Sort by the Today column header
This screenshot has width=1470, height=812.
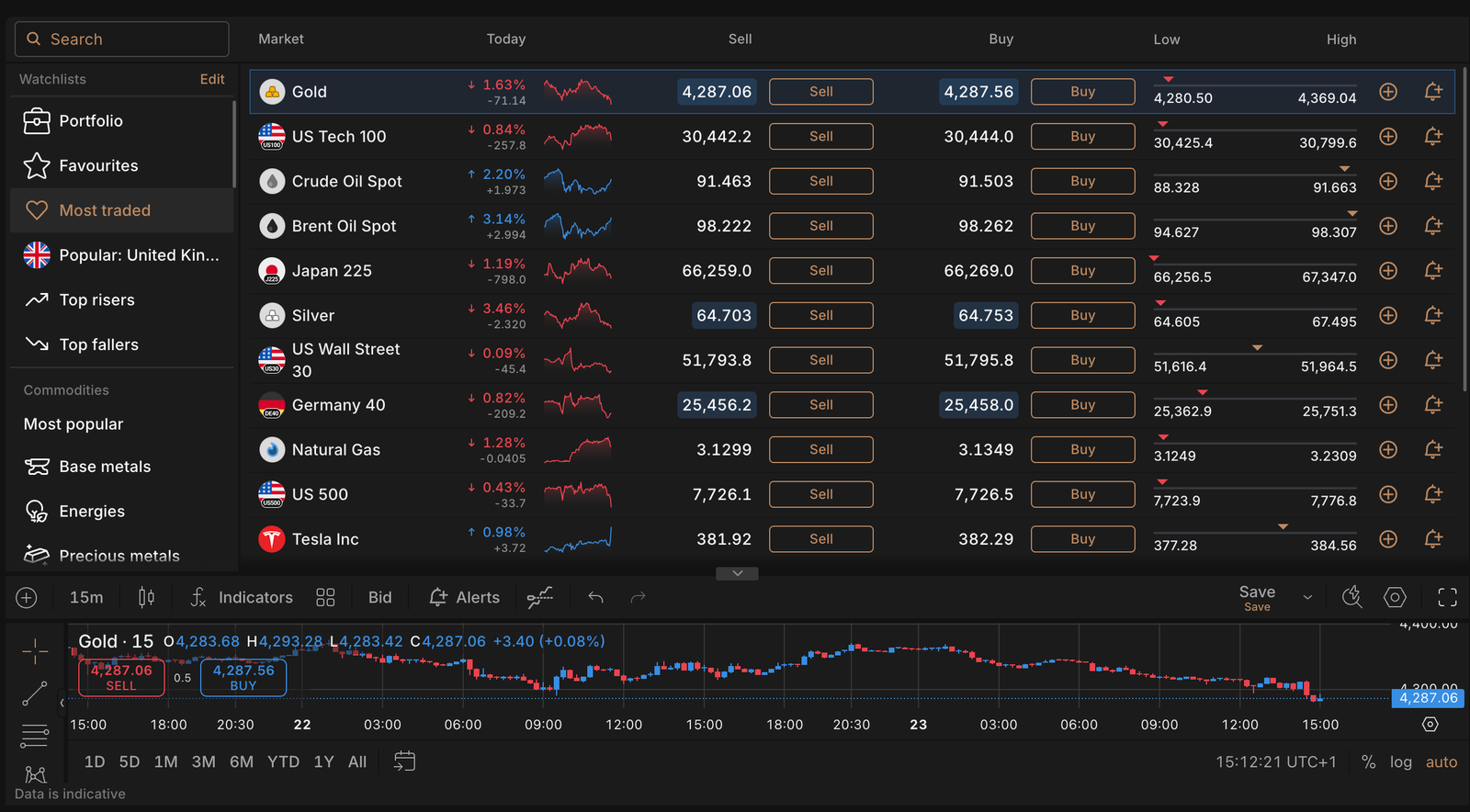pos(506,39)
